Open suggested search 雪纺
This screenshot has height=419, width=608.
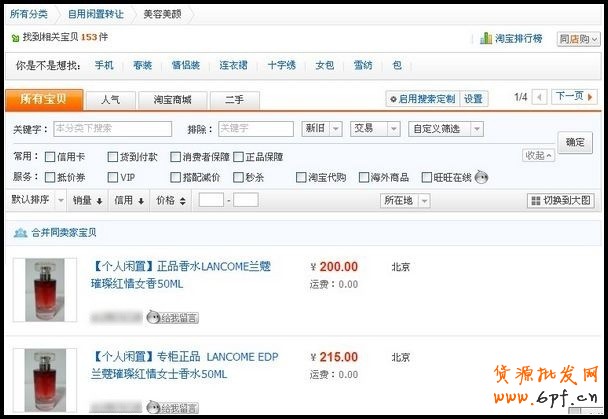pyautogui.click(x=363, y=65)
